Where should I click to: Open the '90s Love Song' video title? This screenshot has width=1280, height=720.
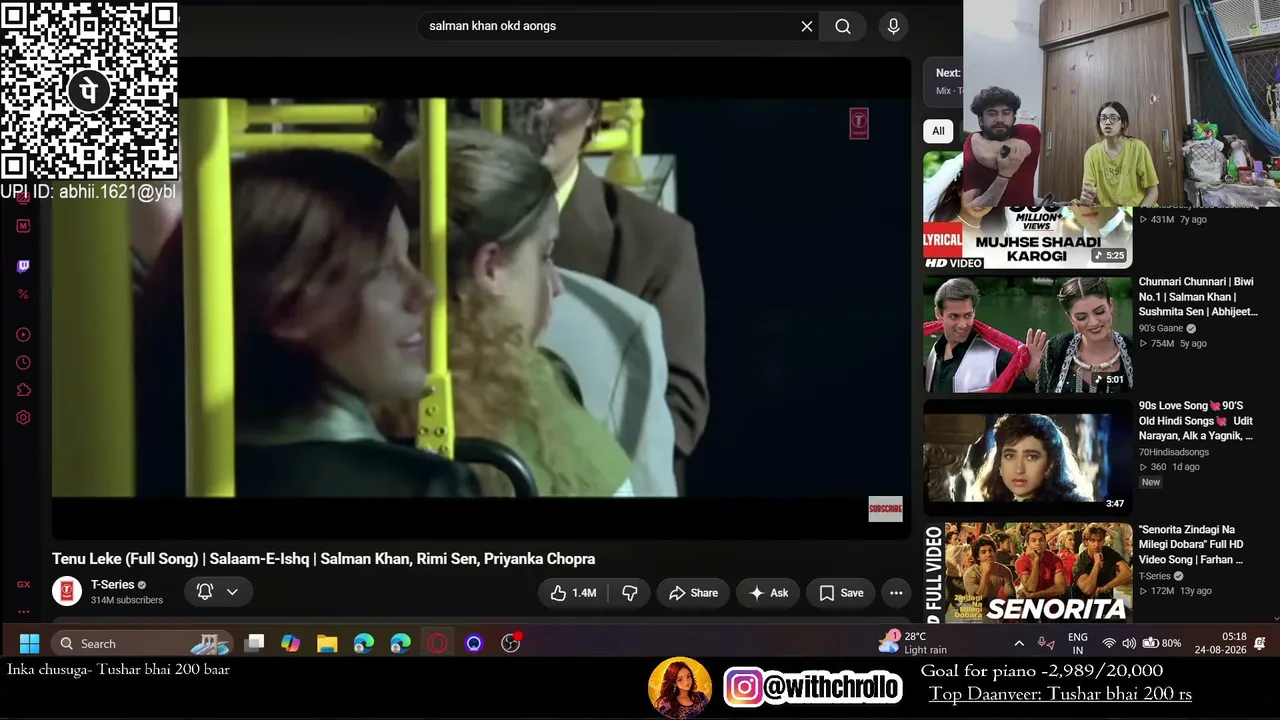click(1196, 421)
